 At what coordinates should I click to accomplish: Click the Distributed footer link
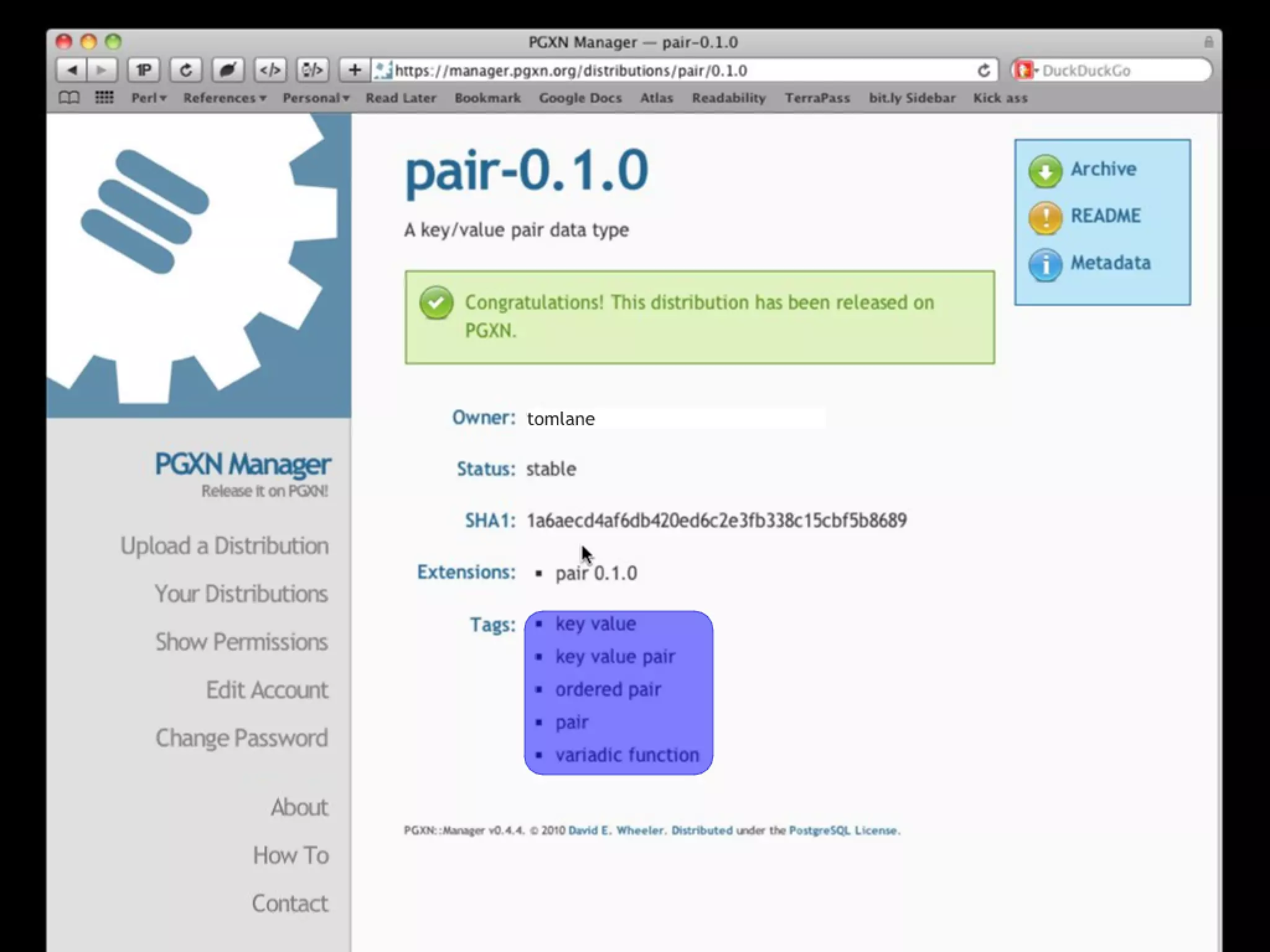coord(702,831)
